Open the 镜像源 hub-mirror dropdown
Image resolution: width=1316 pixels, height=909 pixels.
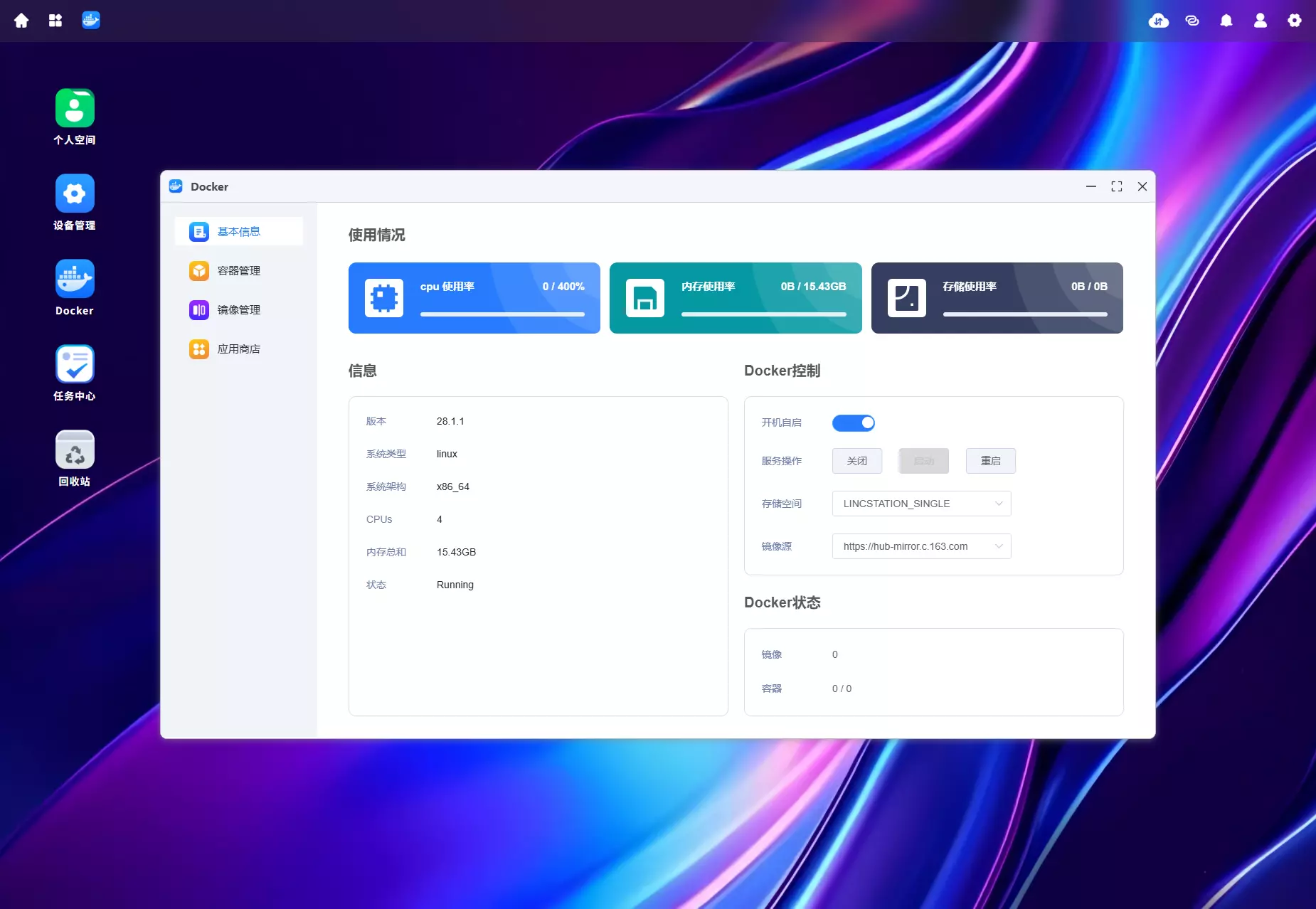point(922,546)
